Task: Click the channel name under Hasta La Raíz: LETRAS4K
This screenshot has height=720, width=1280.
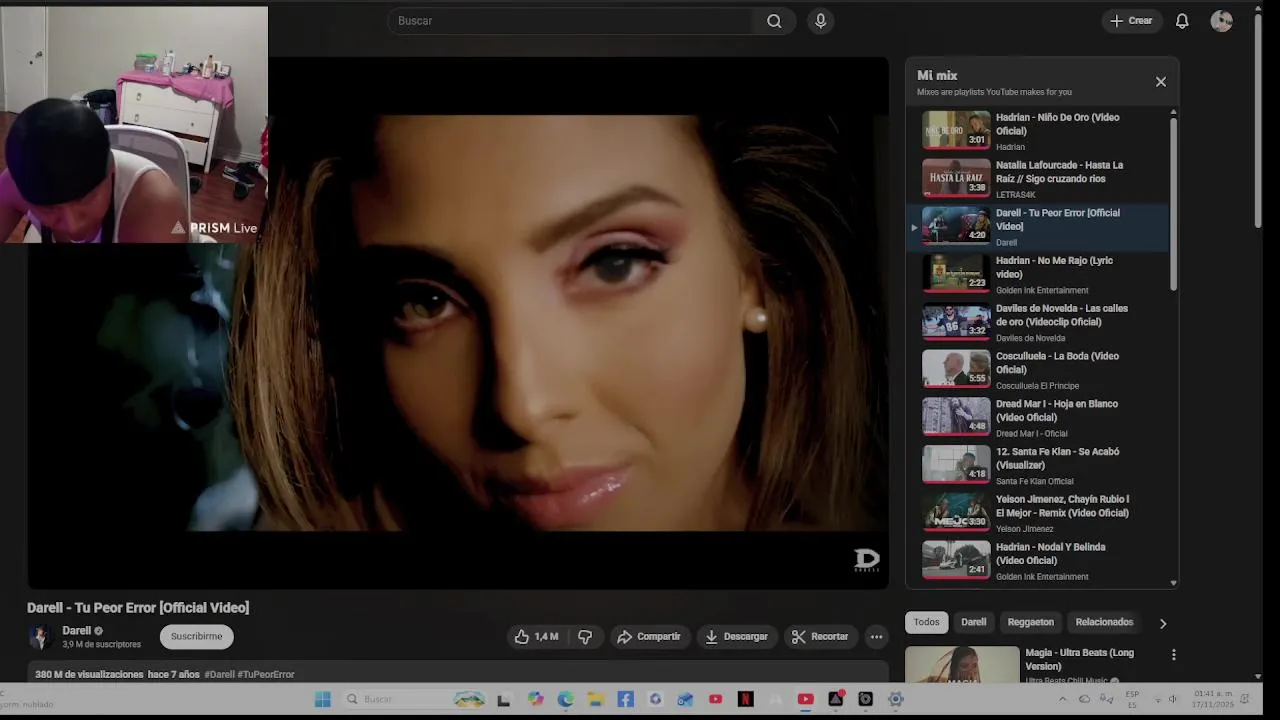Action: [1015, 195]
